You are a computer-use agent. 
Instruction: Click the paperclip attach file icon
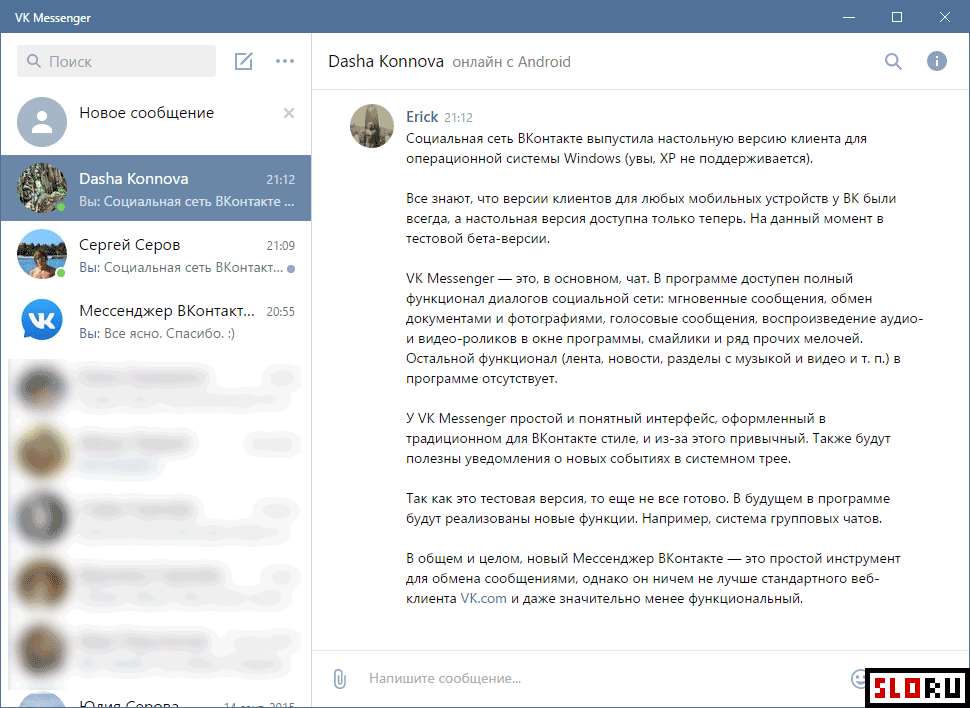[x=338, y=678]
